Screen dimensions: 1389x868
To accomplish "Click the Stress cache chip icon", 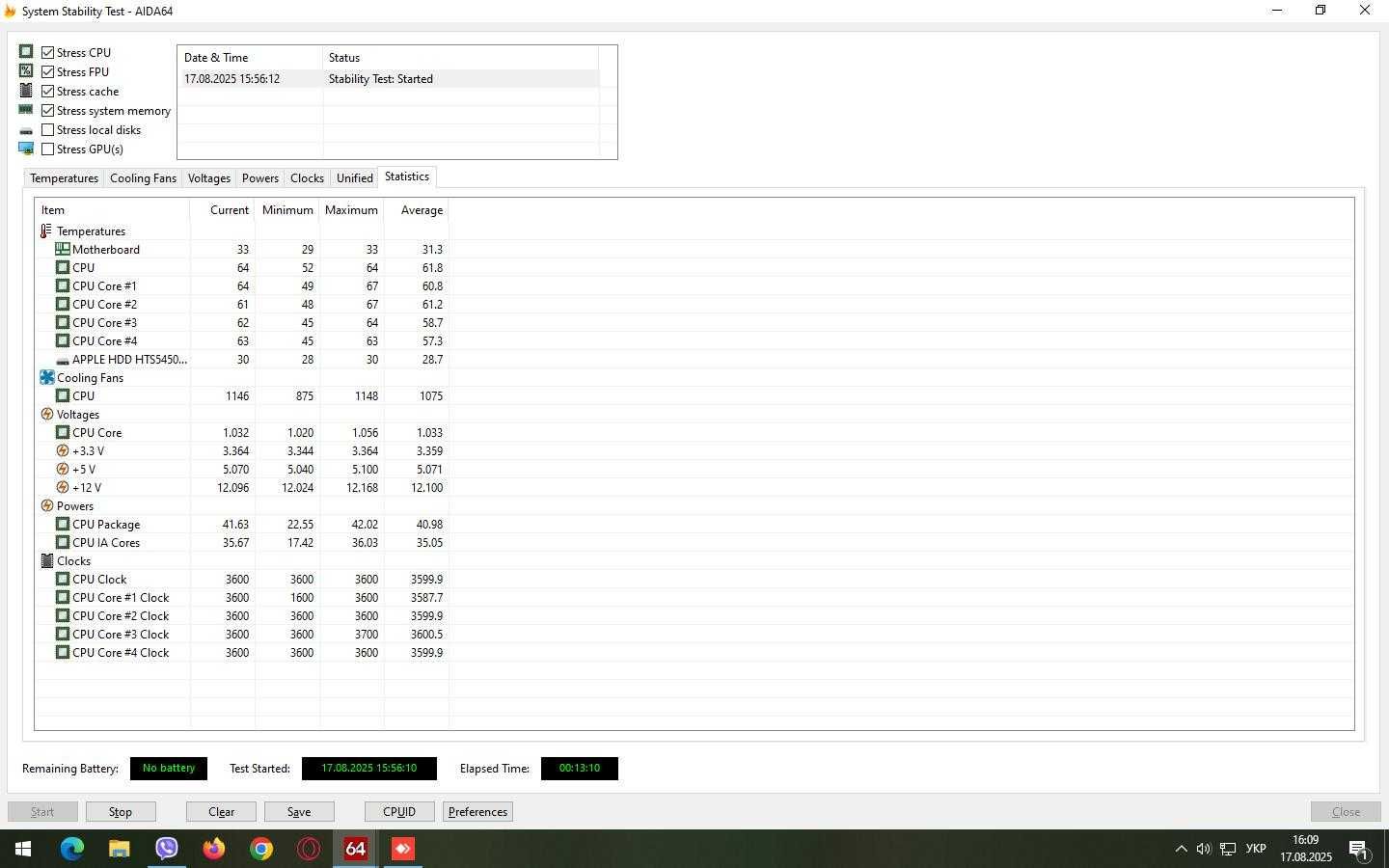I will click(x=26, y=91).
